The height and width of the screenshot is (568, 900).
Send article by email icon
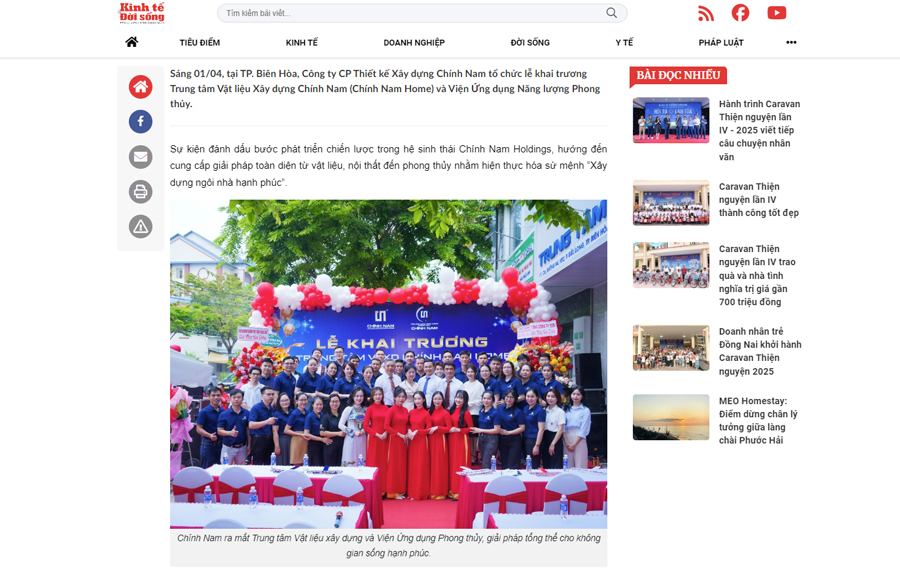tap(141, 157)
